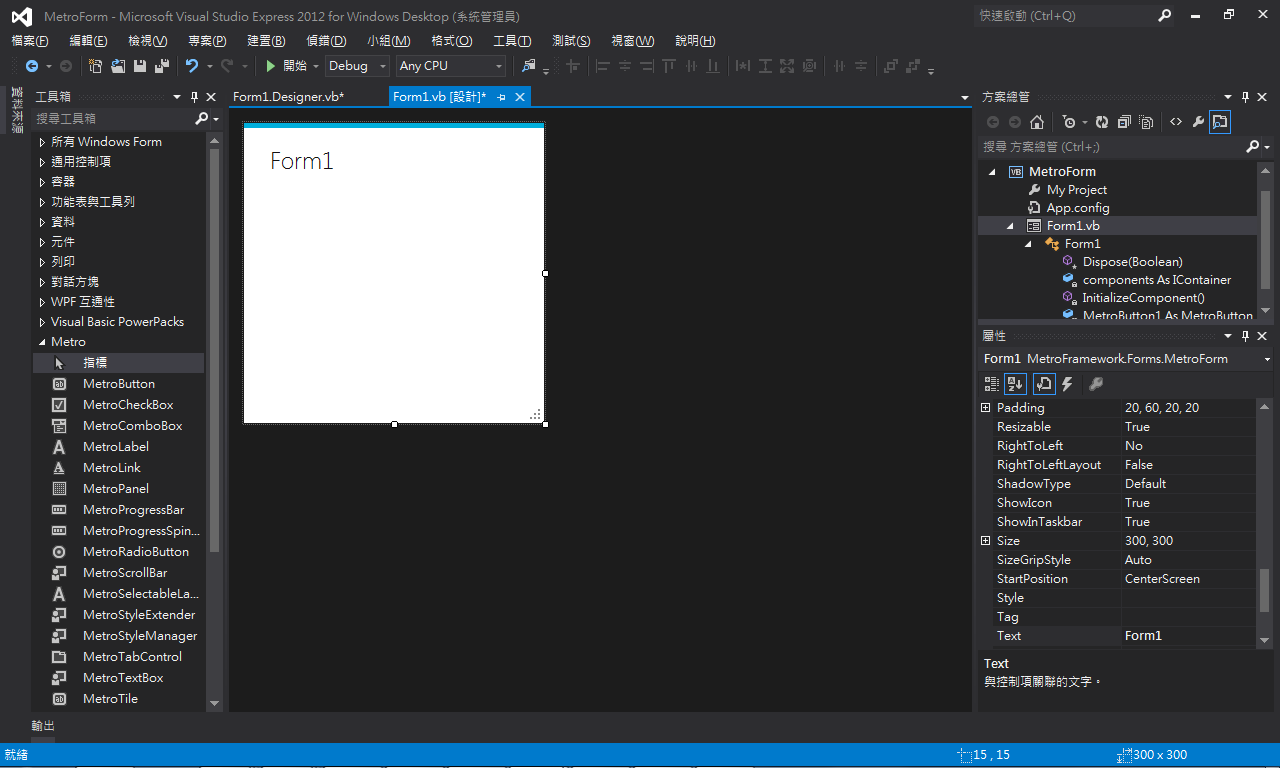Click the StartPosition property value CenterScreen
1280x768 pixels.
[1188, 579]
